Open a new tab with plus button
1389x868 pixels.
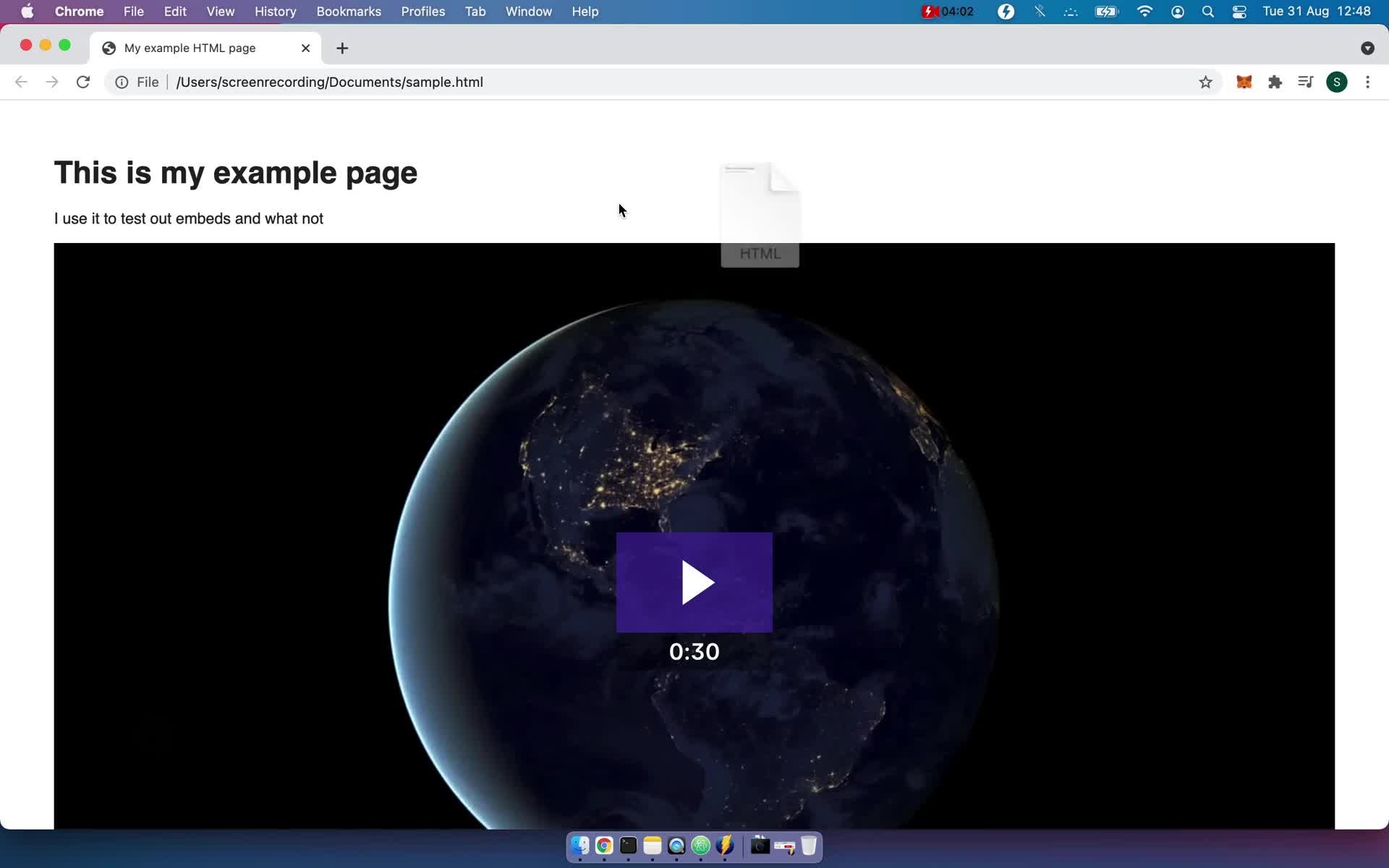(x=342, y=48)
